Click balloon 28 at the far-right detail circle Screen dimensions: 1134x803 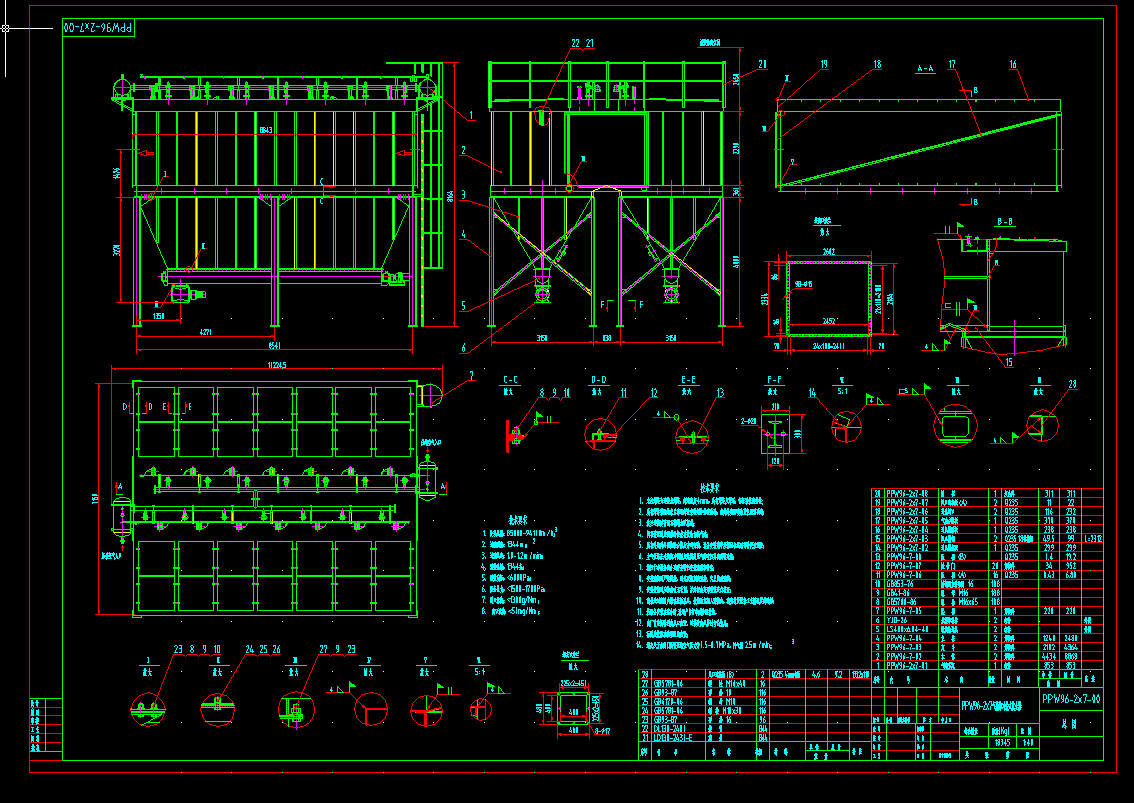1072,383
